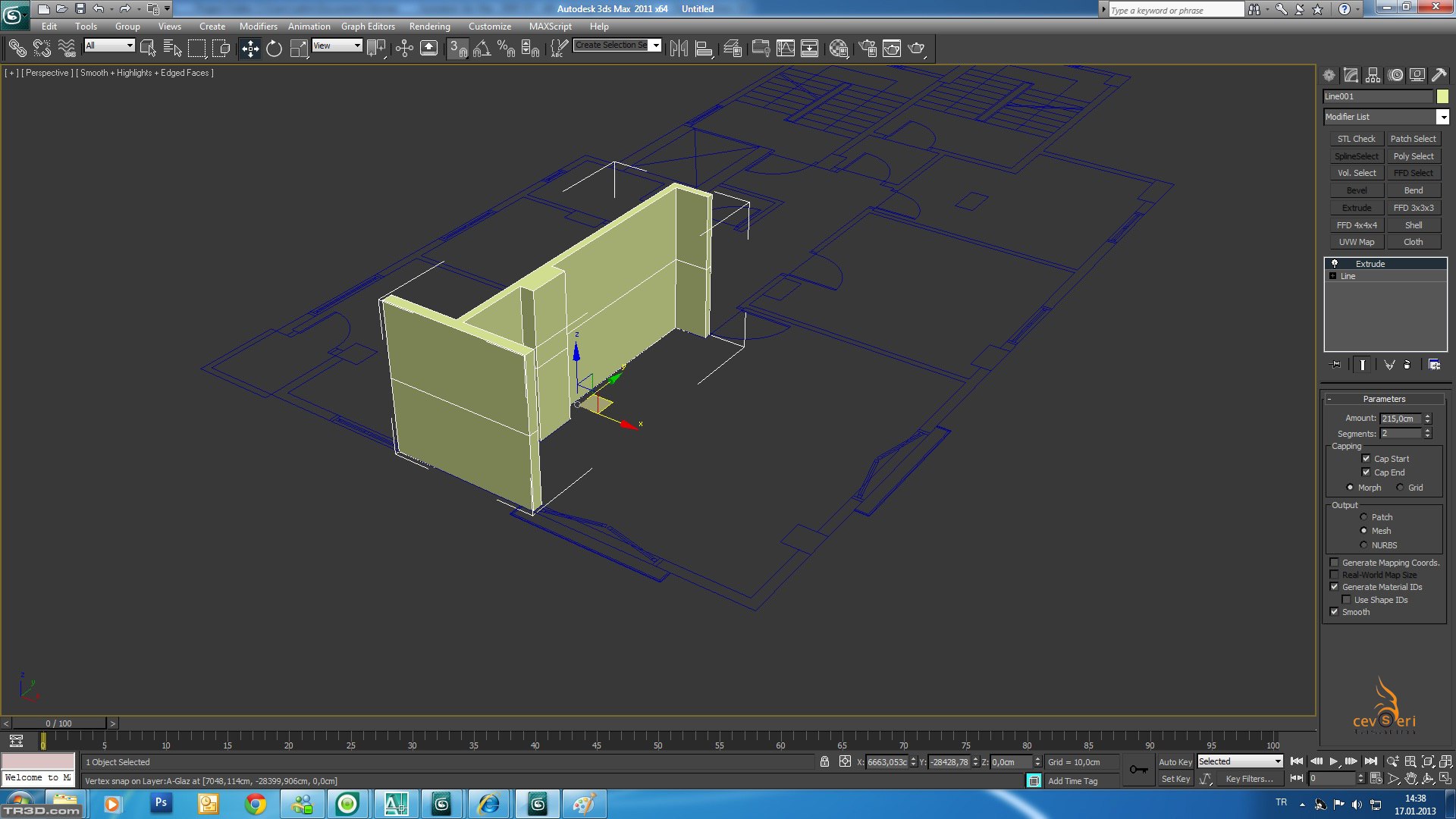Open the Modifiers menu

[x=258, y=27]
